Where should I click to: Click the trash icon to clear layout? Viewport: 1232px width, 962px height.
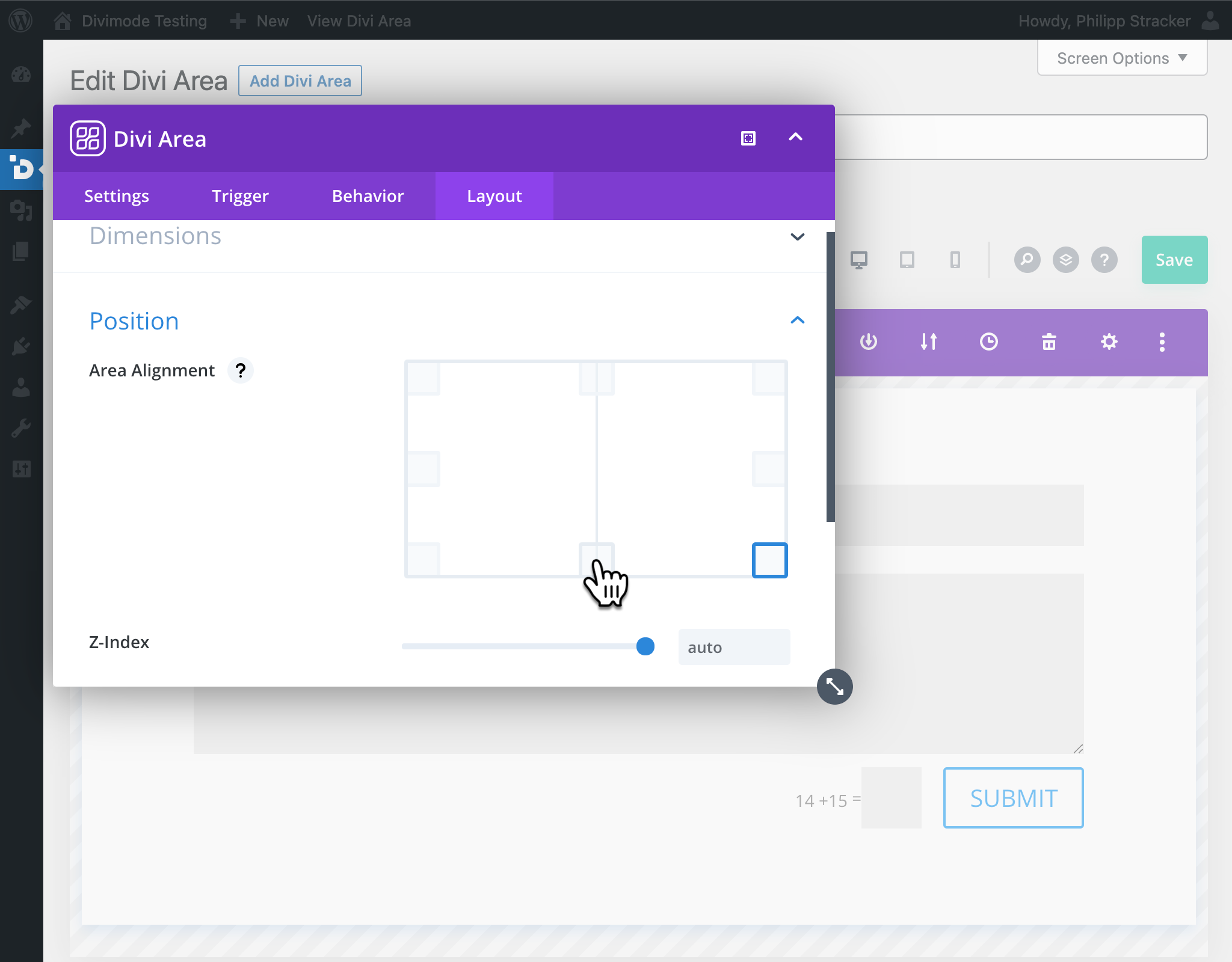tap(1049, 342)
